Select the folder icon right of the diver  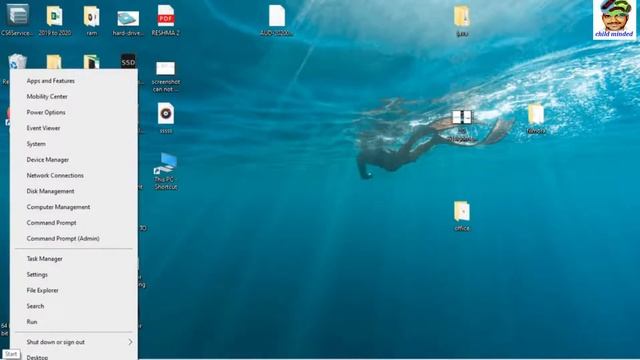coord(536,119)
